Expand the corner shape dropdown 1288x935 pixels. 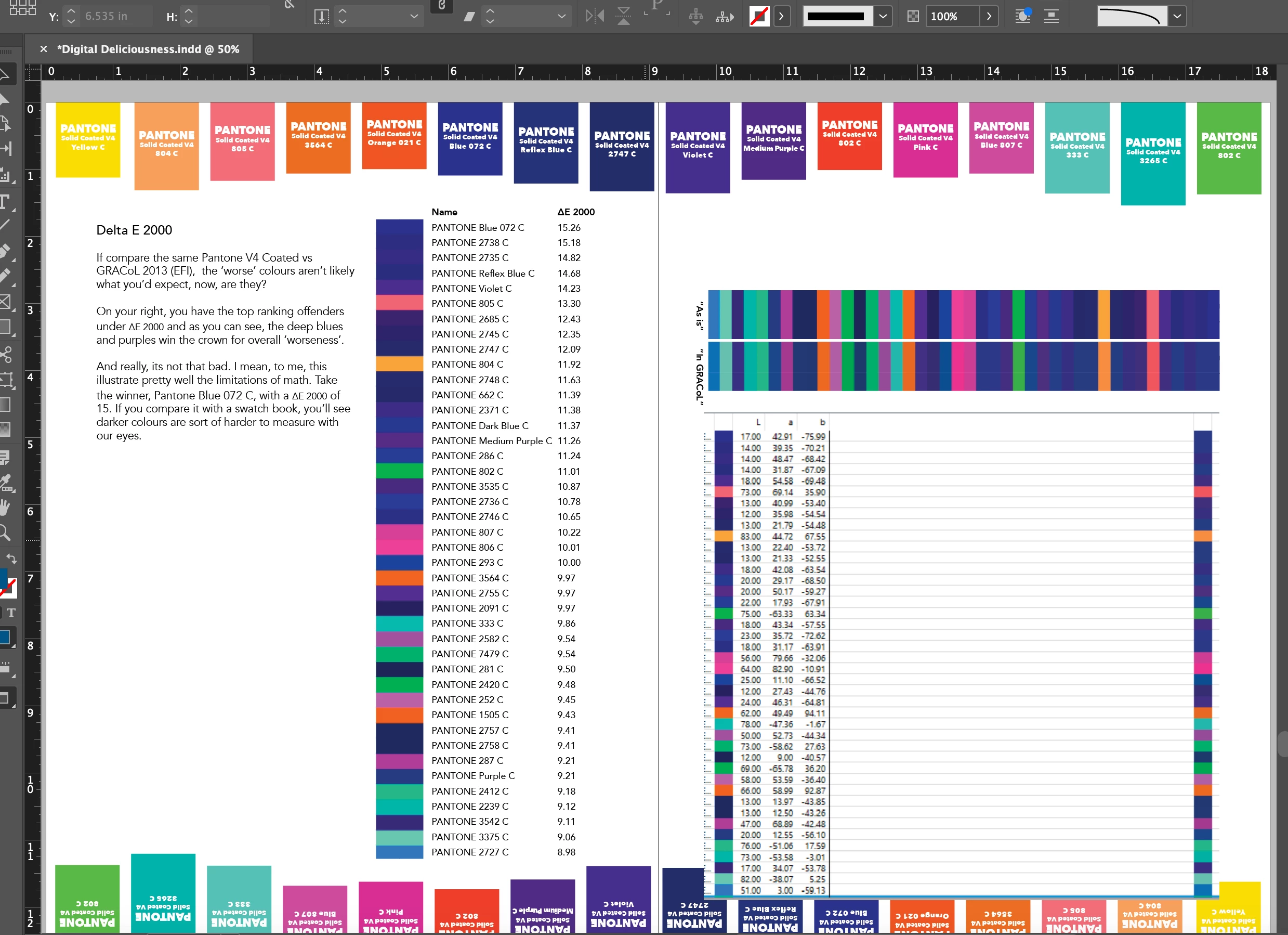tap(1177, 17)
